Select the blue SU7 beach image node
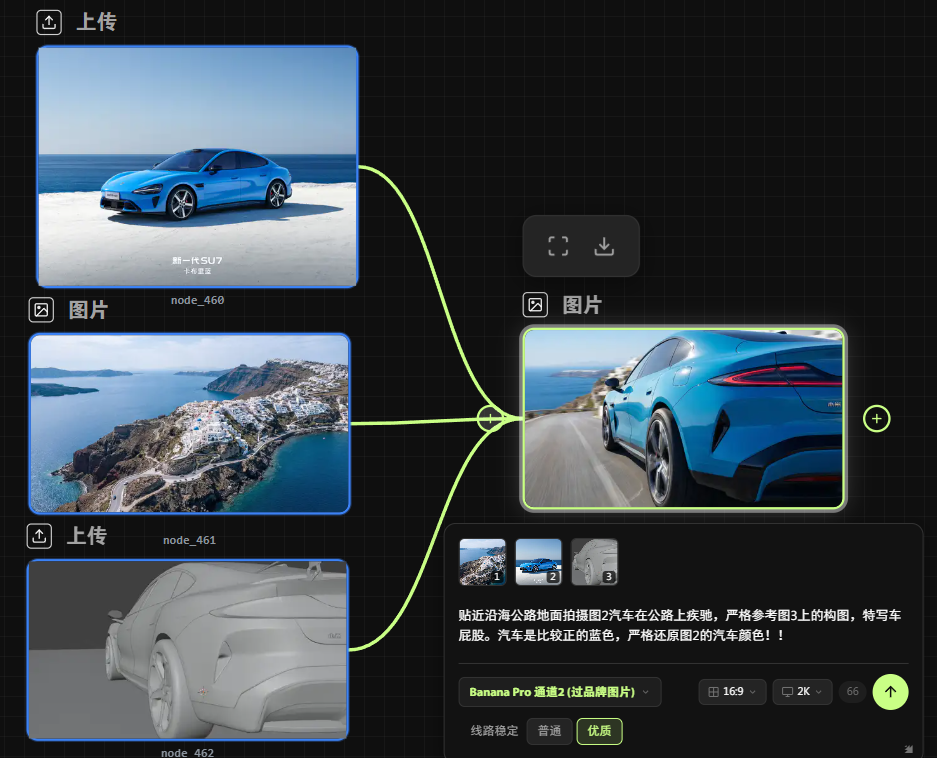This screenshot has width=937, height=758. click(x=197, y=166)
